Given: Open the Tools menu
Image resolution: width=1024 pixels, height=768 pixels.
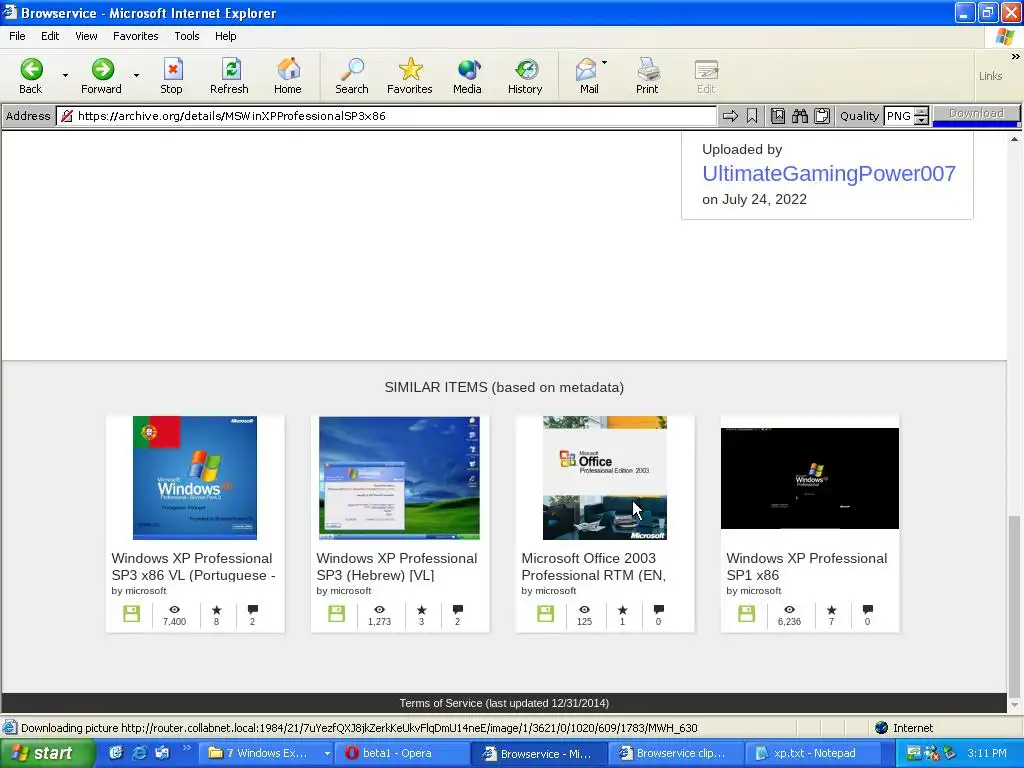Looking at the screenshot, I should 187,36.
